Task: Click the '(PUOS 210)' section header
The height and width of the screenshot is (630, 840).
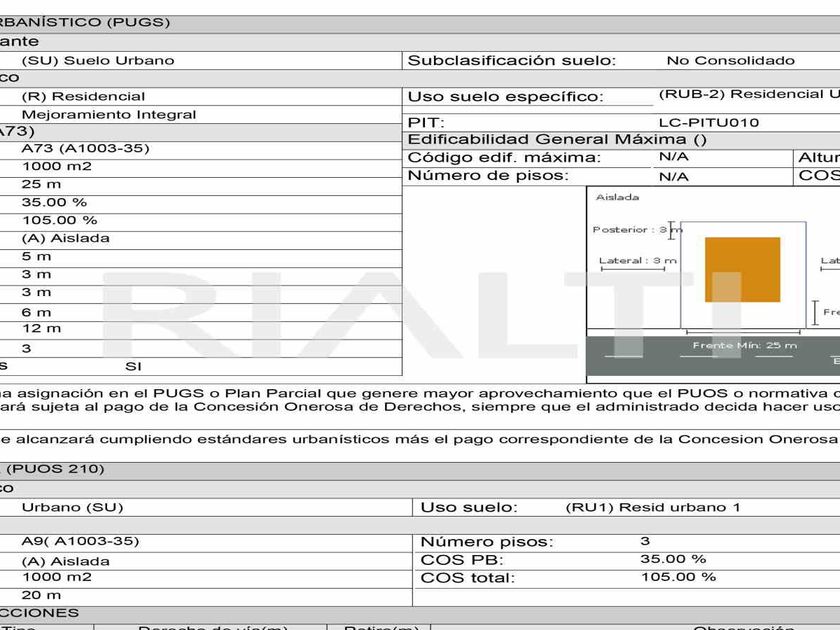Action: coord(55,469)
